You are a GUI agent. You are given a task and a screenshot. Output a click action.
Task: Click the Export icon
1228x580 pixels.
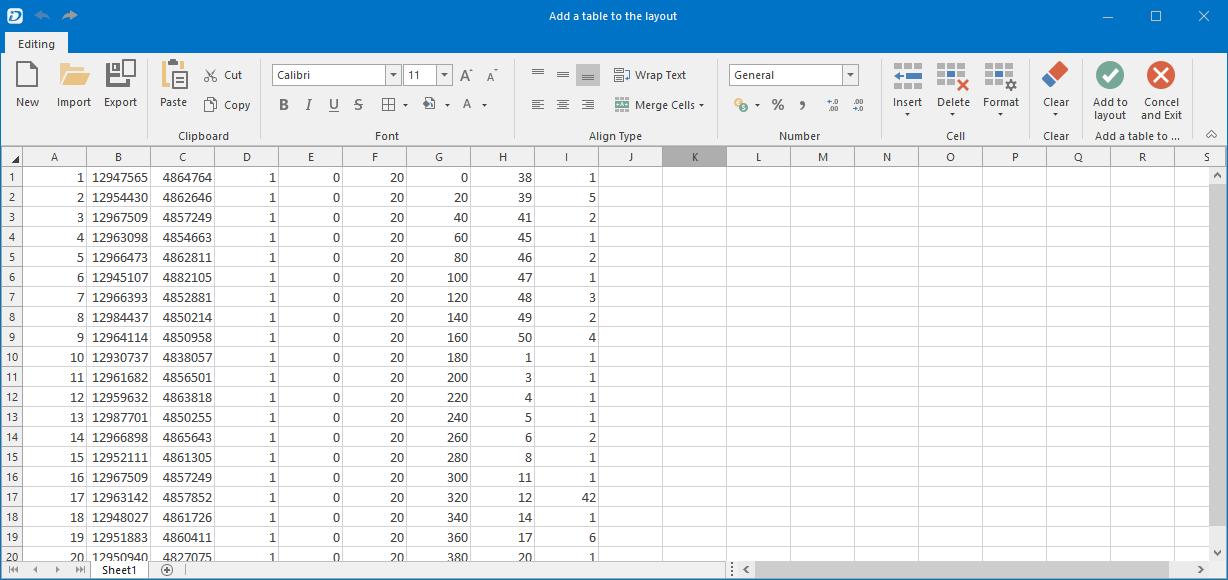(120, 75)
